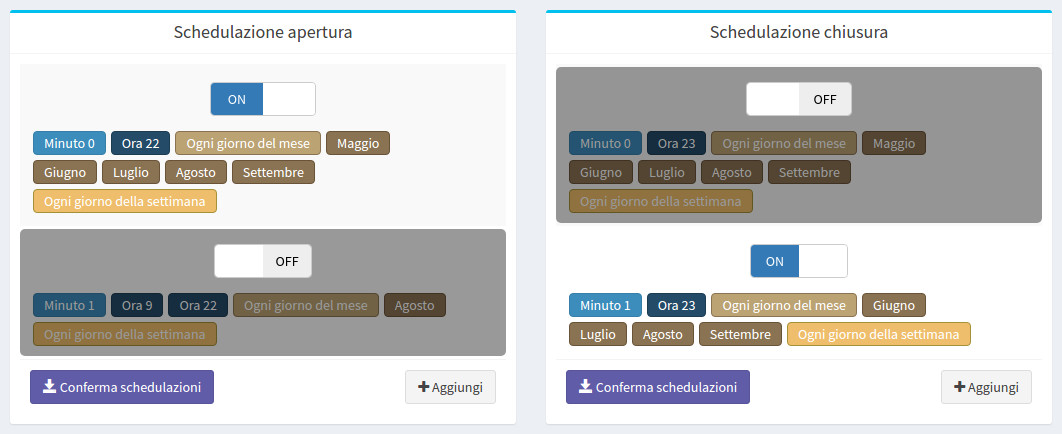Turn off the second closing schedule switch
Image resolution: width=1062 pixels, height=434 pixels.
click(799, 261)
